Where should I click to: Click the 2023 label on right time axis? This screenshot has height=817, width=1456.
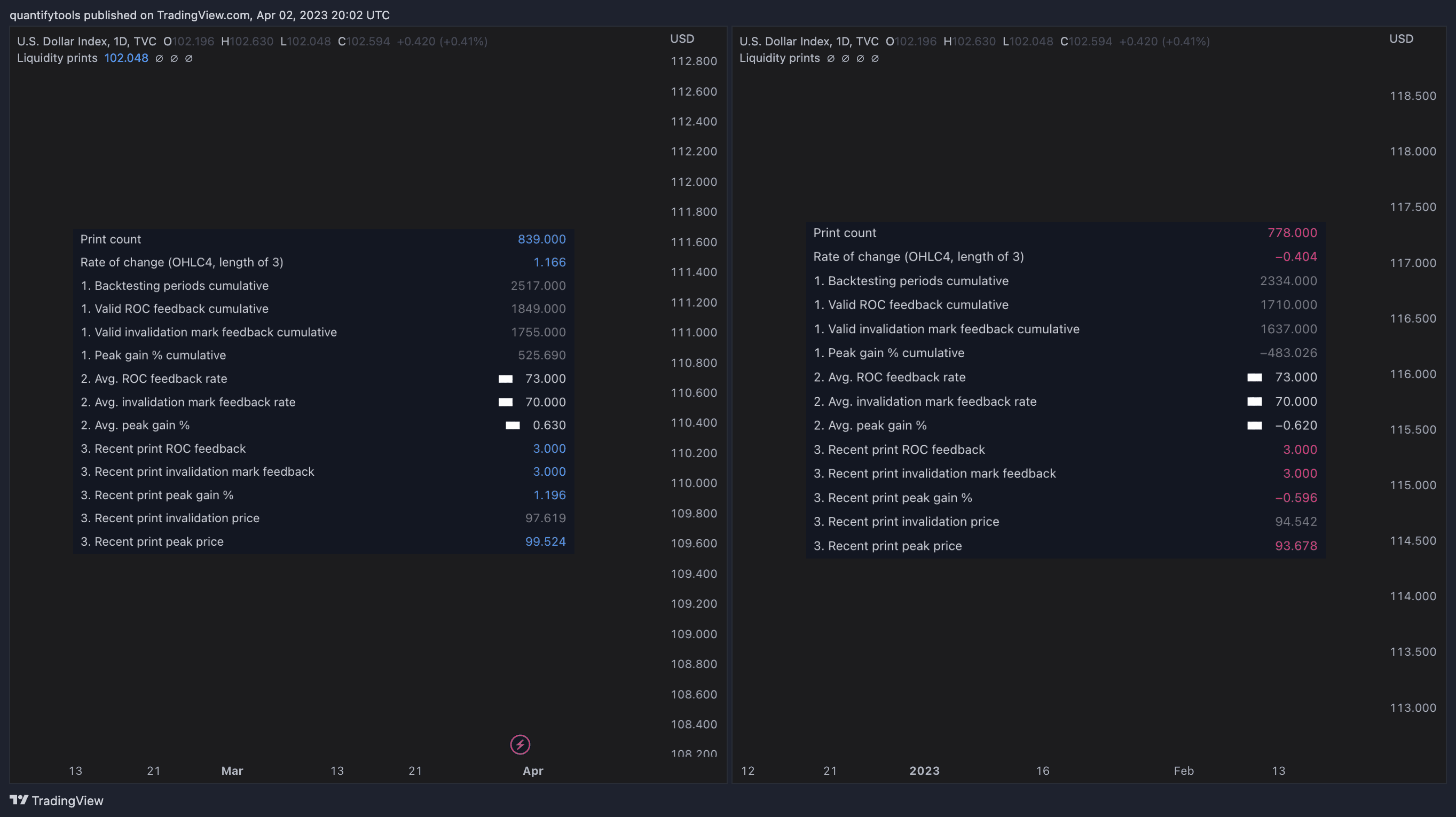click(x=924, y=771)
